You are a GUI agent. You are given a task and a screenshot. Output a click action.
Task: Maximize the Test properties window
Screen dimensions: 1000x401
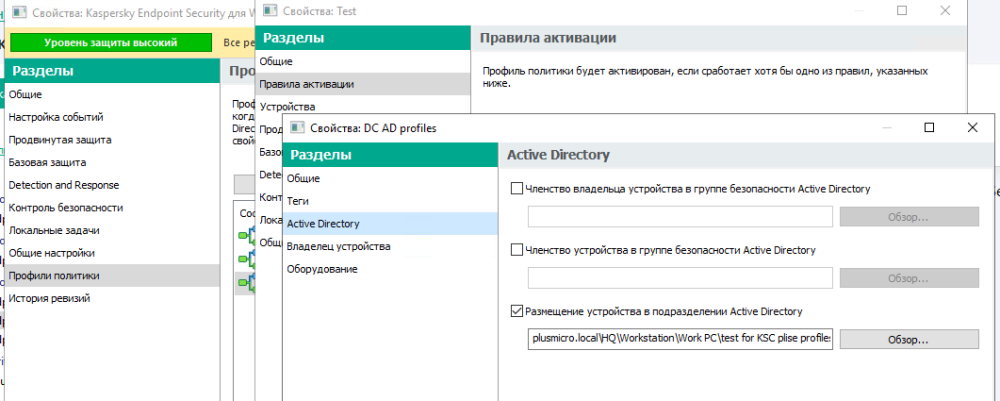coord(902,10)
